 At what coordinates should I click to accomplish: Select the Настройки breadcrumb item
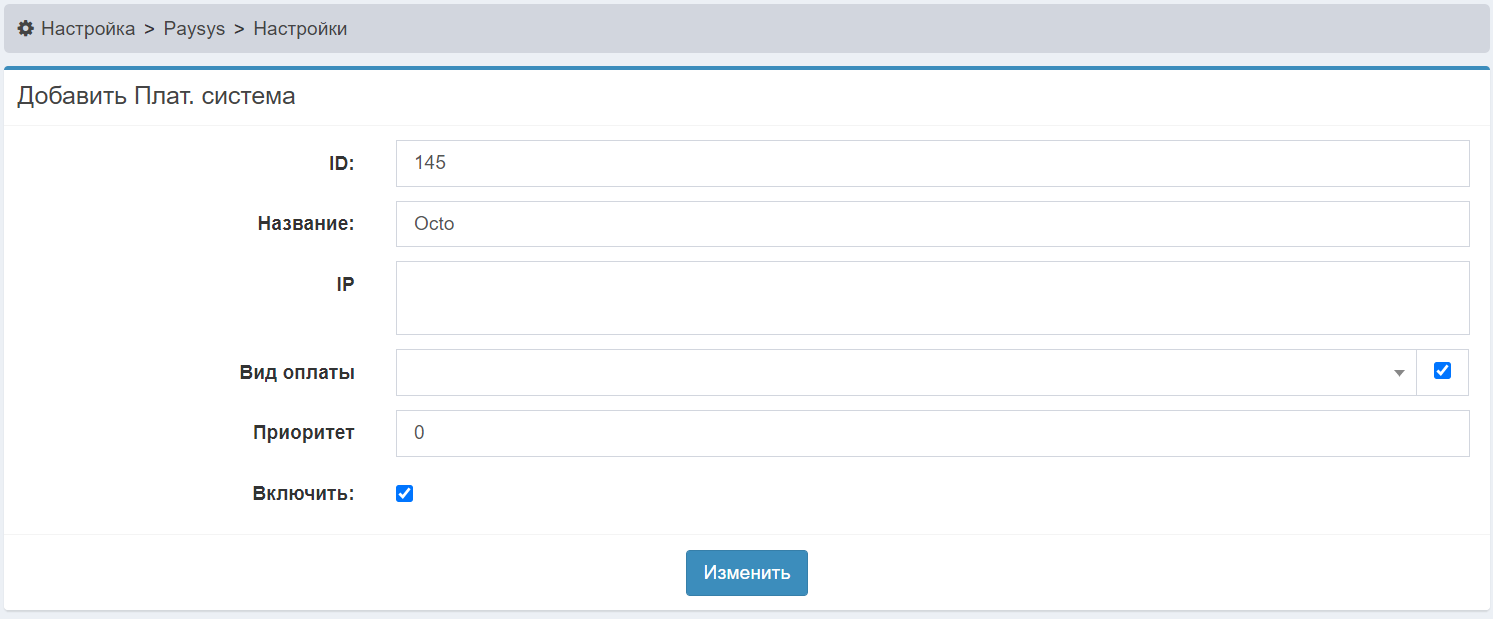pos(300,29)
